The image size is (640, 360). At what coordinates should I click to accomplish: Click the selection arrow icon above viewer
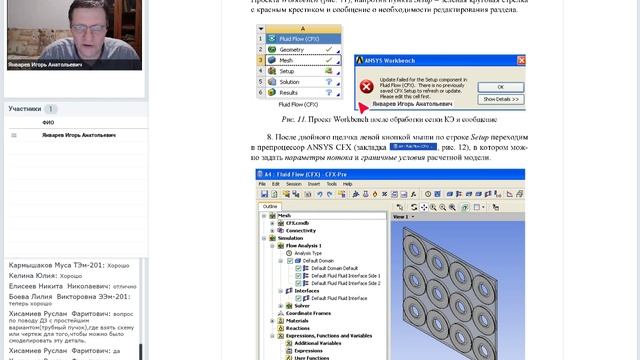click(400, 207)
